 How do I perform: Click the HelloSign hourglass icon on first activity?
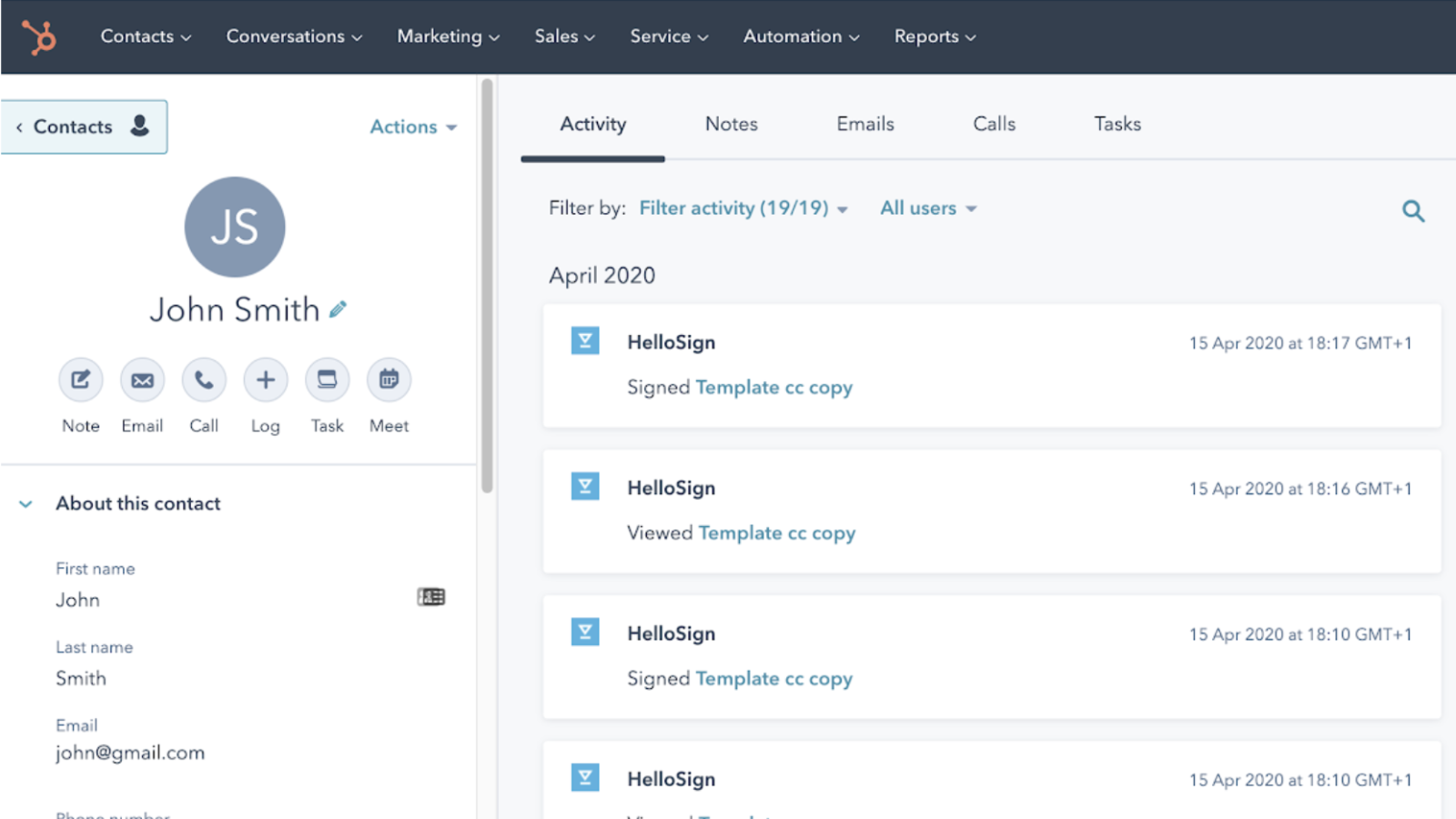(585, 340)
